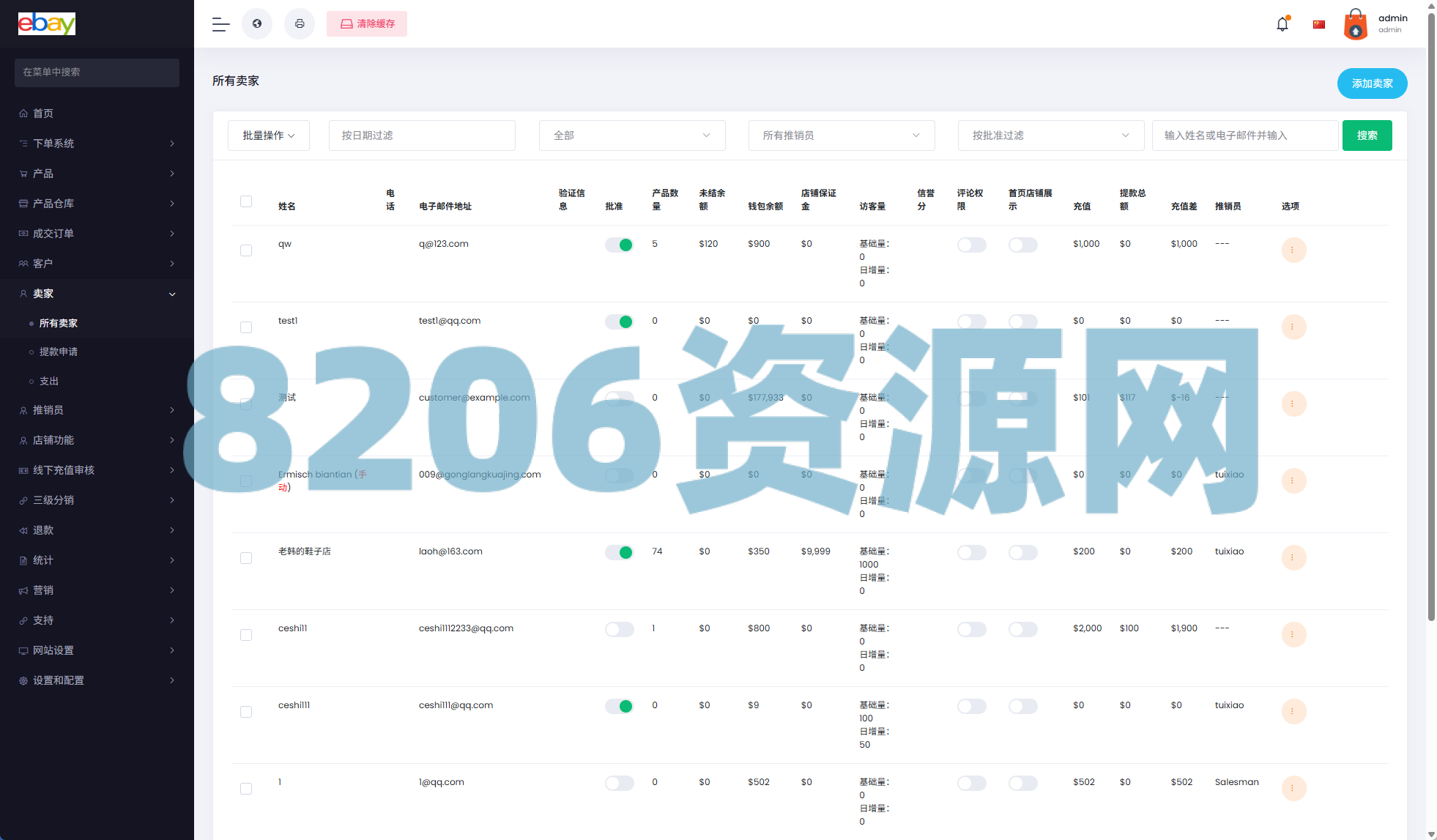
Task: Click the 添加卖家 button
Action: tap(1372, 83)
